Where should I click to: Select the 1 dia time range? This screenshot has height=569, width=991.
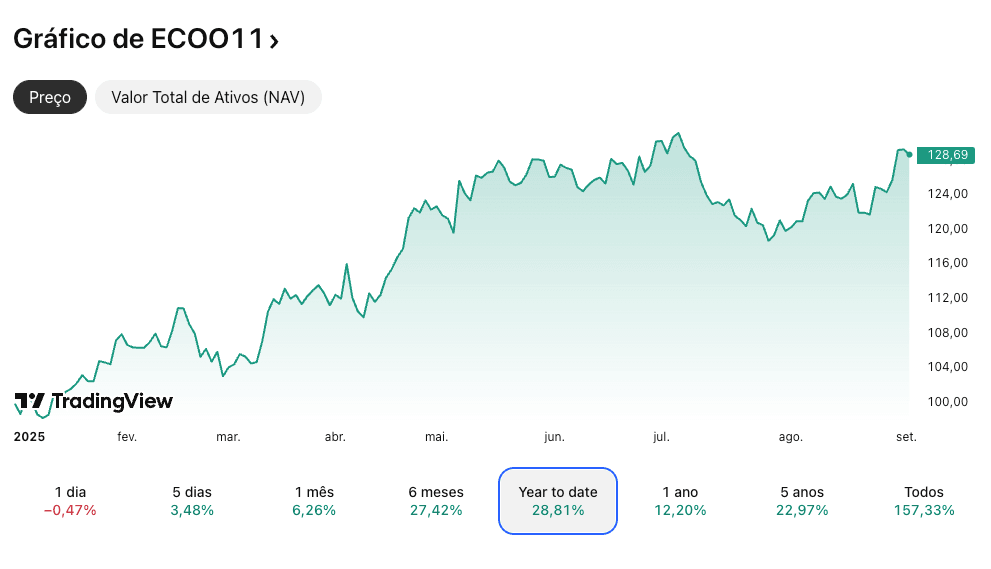coord(70,501)
